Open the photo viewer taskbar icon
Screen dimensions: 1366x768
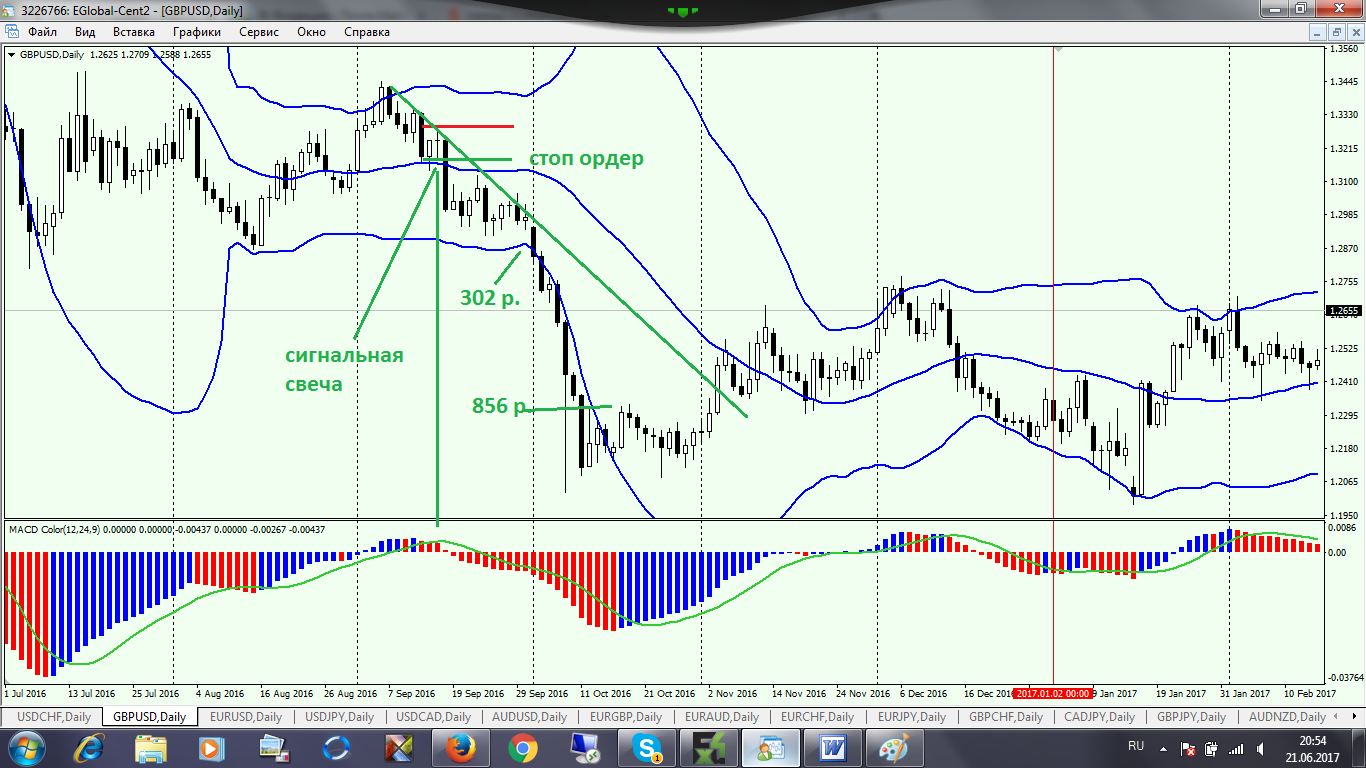pyautogui.click(x=273, y=747)
